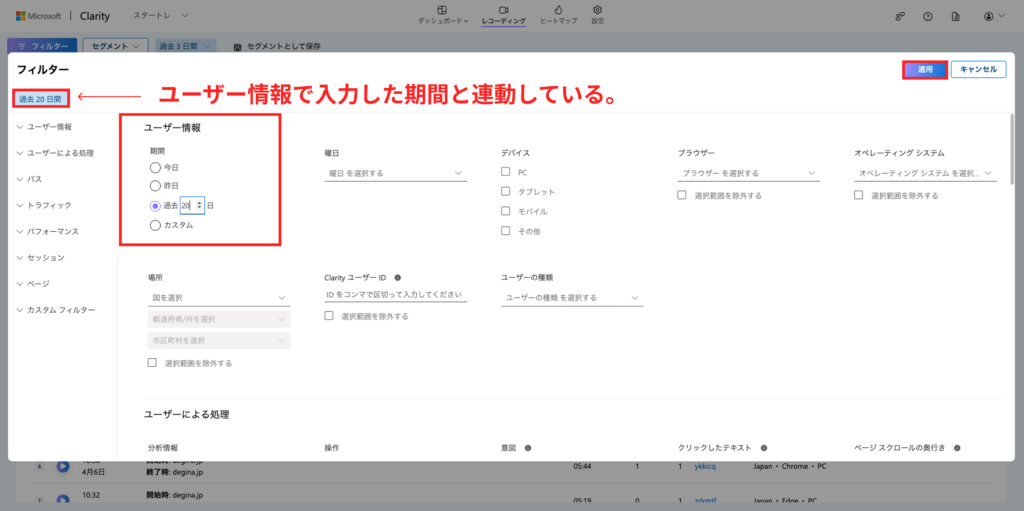Viewport: 1024px width, 511px height.
Task: Click the Clarity ユーザー ID input field
Action: pyautogui.click(x=395, y=295)
